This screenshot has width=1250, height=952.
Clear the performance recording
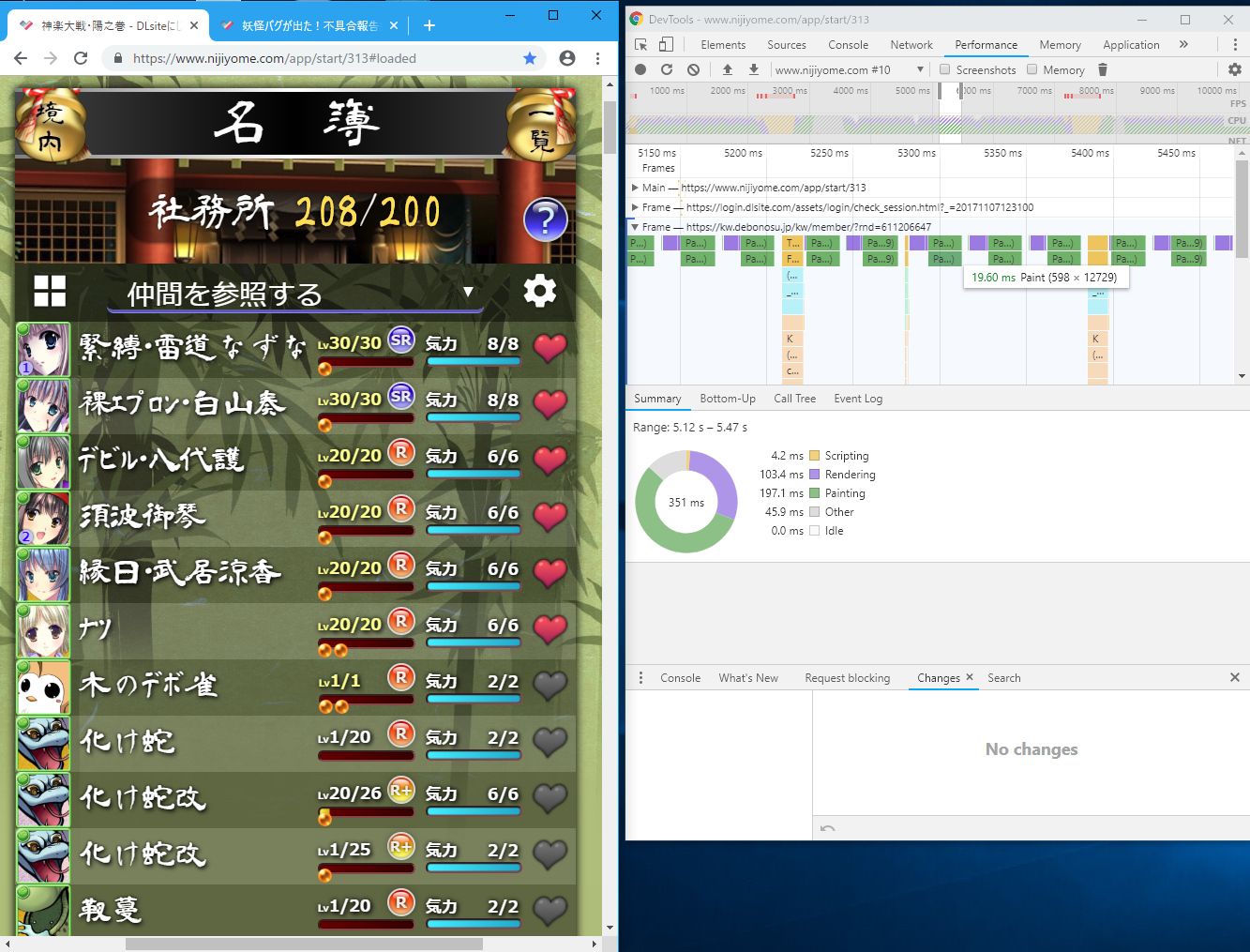coord(693,69)
